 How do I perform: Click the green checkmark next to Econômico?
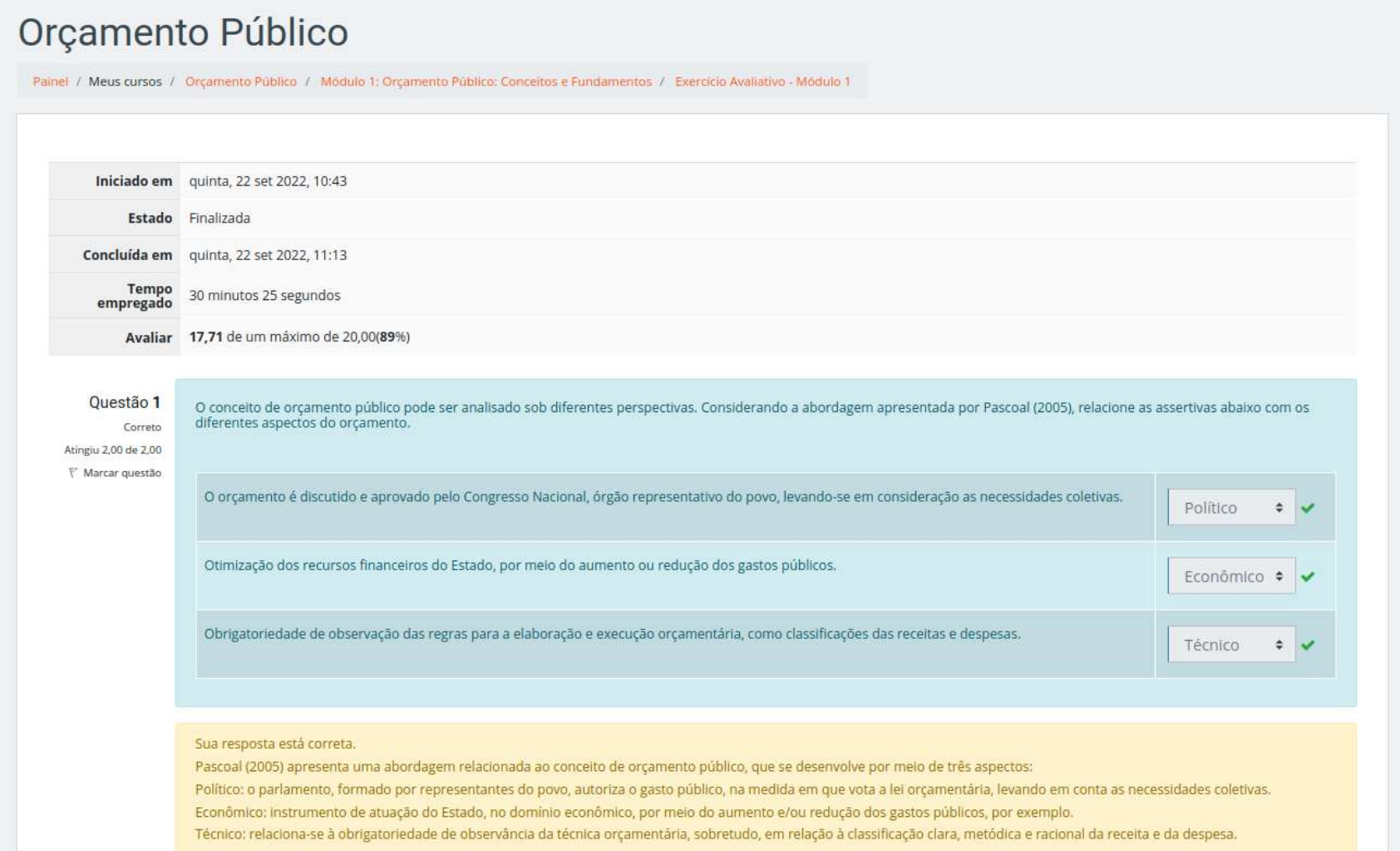1308,577
